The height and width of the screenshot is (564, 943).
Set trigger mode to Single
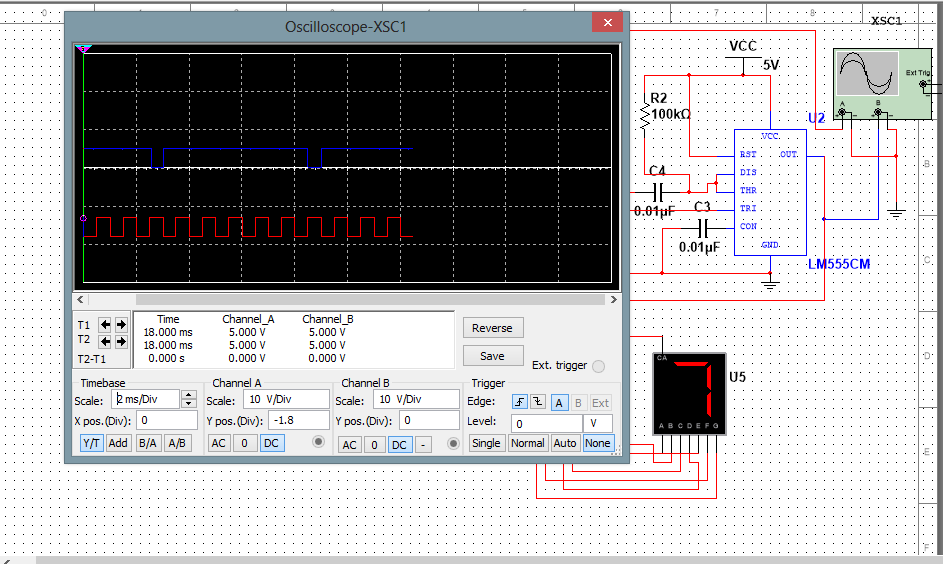point(486,443)
